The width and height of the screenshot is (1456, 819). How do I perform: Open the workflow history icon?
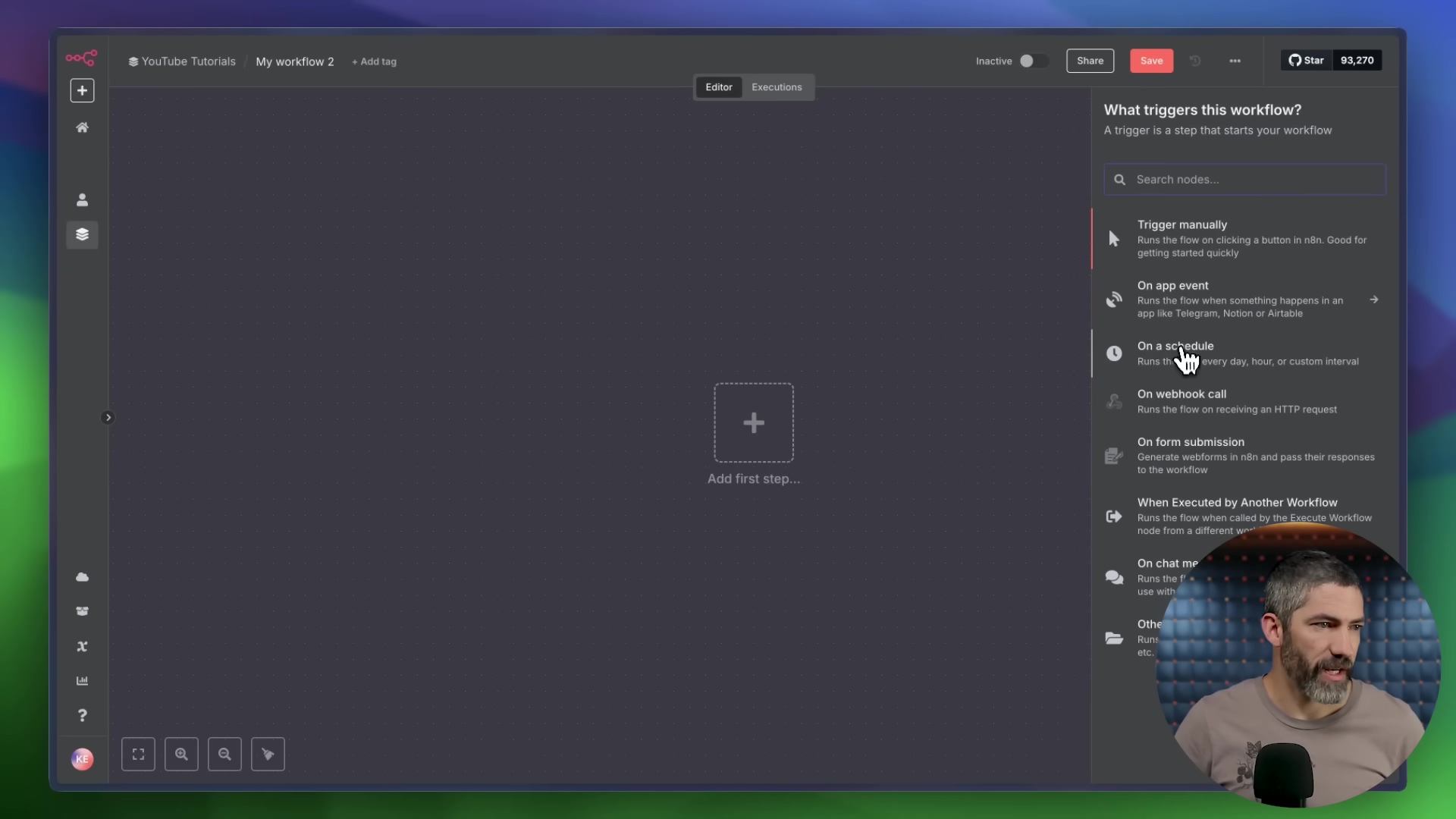tap(1195, 61)
